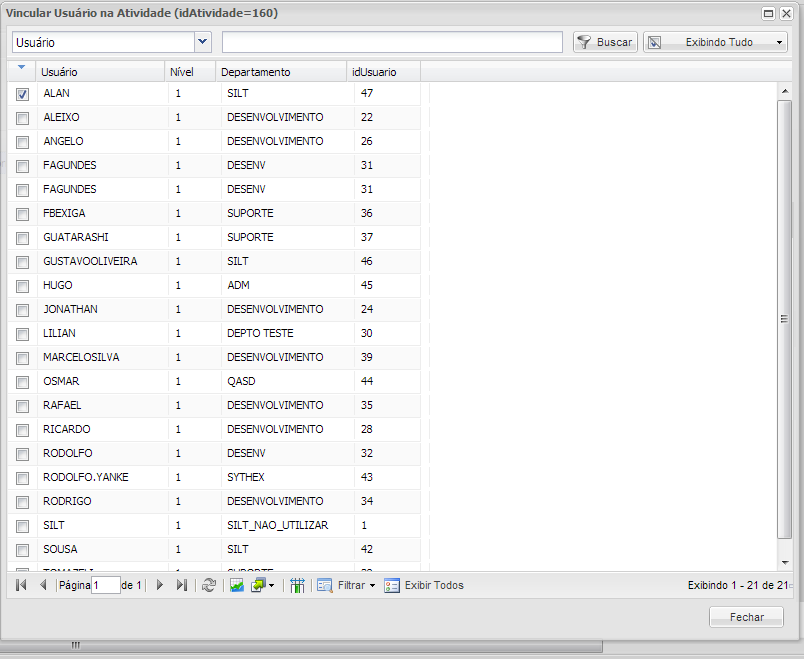Check the HUGO row checkbox

click(x=22, y=286)
